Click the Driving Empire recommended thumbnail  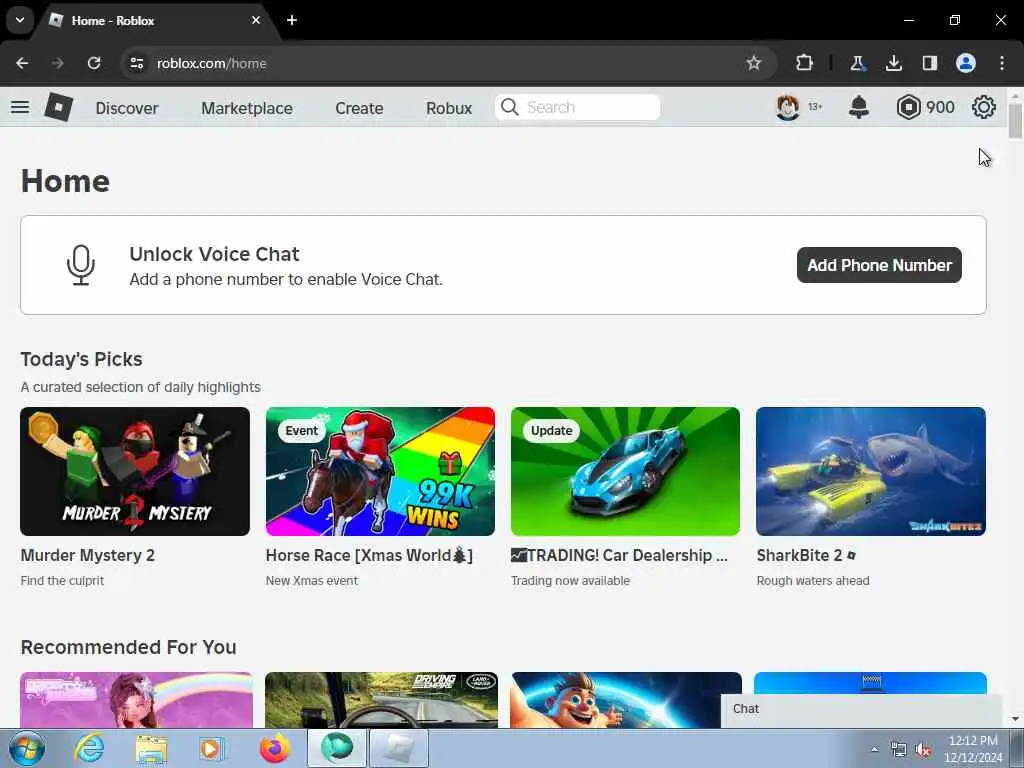pyautogui.click(x=381, y=700)
